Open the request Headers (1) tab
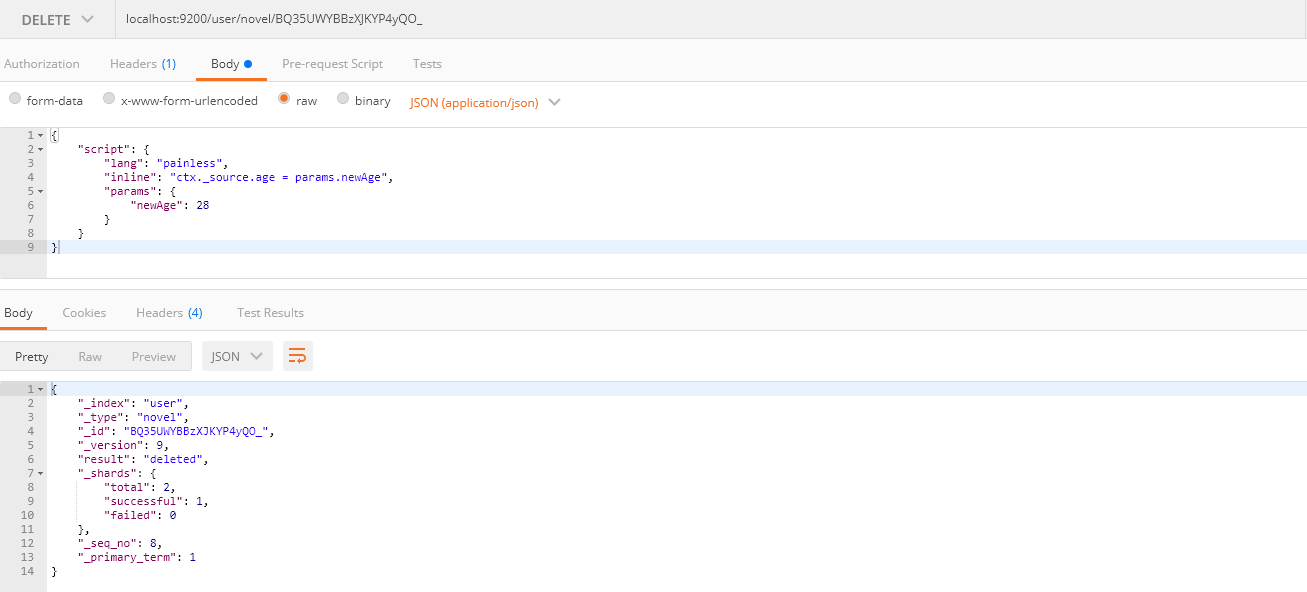Screen dimensions: 1307x592 point(143,64)
